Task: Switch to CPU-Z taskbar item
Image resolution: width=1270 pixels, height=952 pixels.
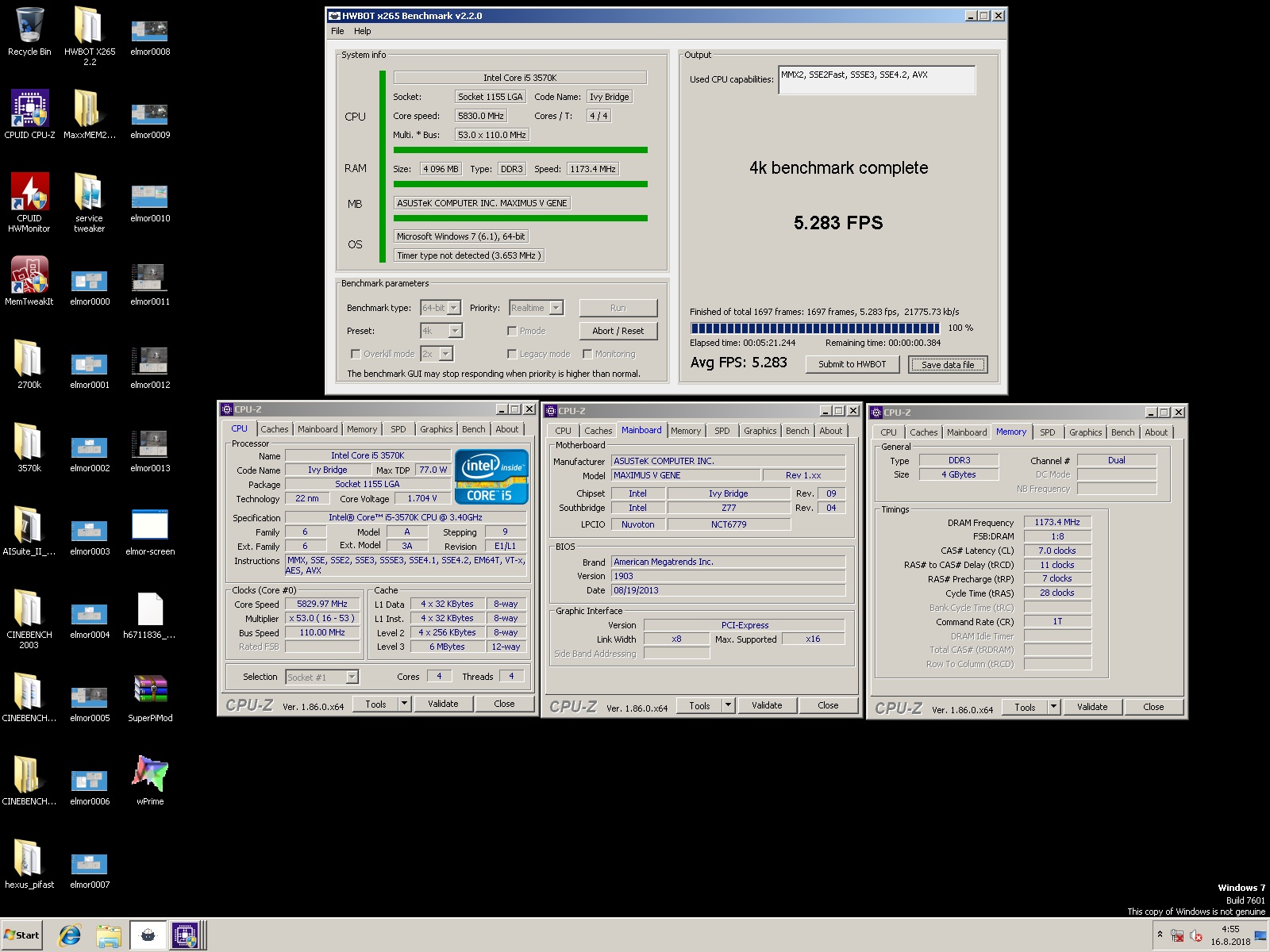Action: tap(185, 936)
